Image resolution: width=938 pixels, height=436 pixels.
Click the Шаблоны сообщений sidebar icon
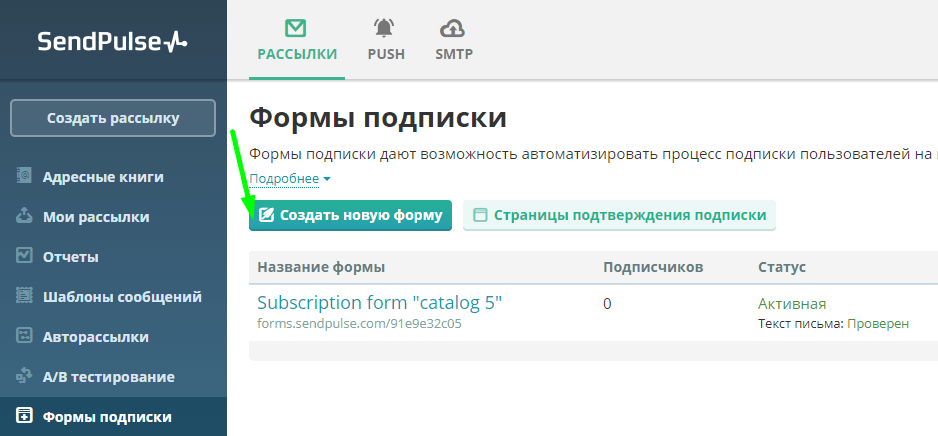[x=25, y=296]
